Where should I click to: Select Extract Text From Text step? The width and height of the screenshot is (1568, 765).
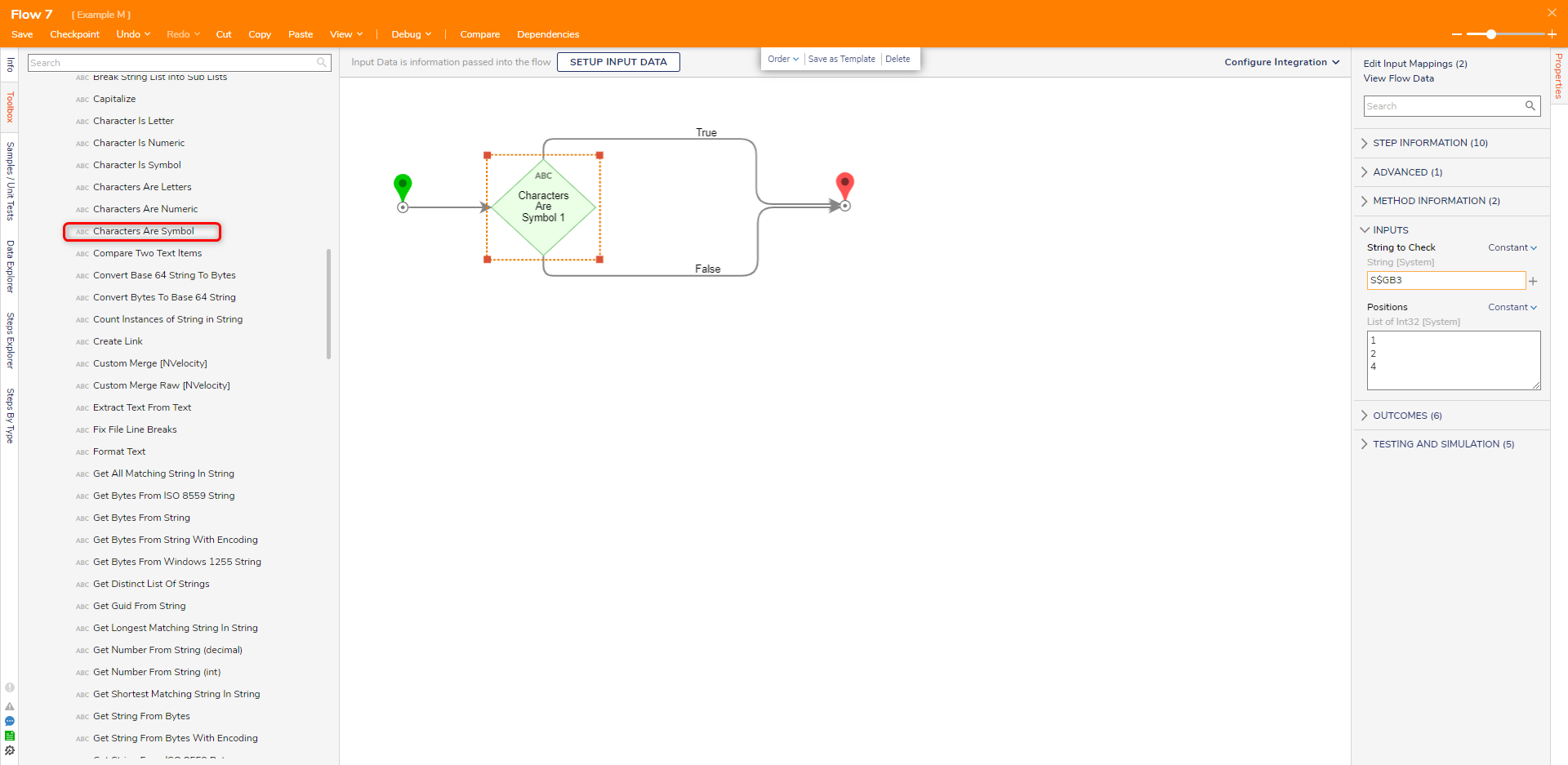(x=142, y=408)
